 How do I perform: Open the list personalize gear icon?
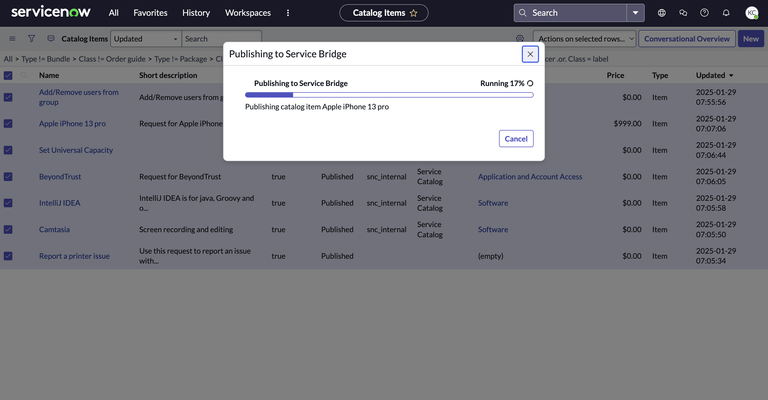(520, 39)
